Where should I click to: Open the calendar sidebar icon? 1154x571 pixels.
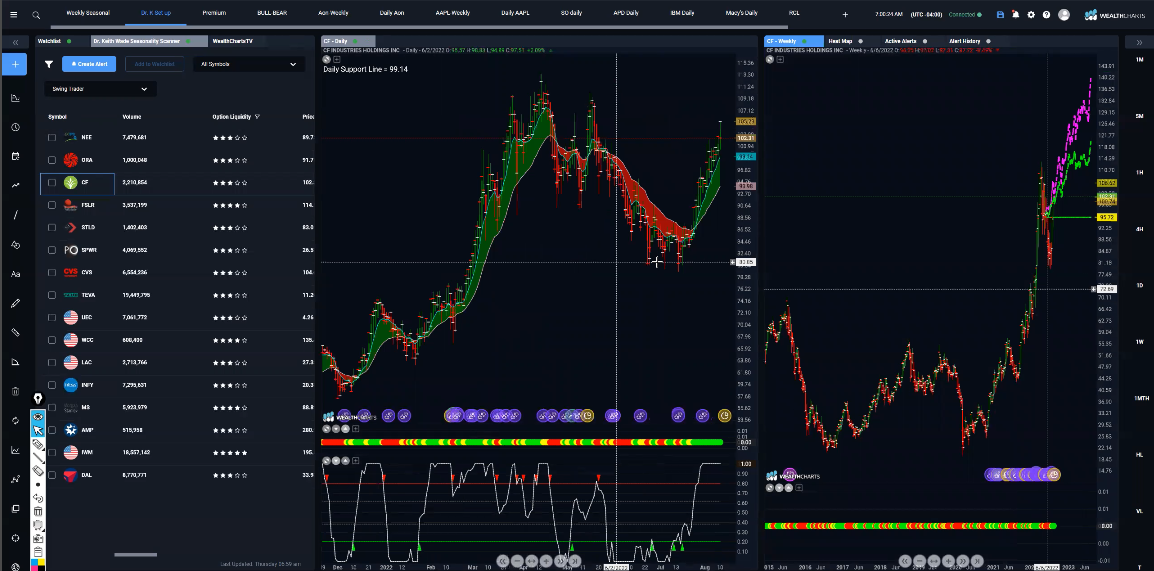point(15,156)
